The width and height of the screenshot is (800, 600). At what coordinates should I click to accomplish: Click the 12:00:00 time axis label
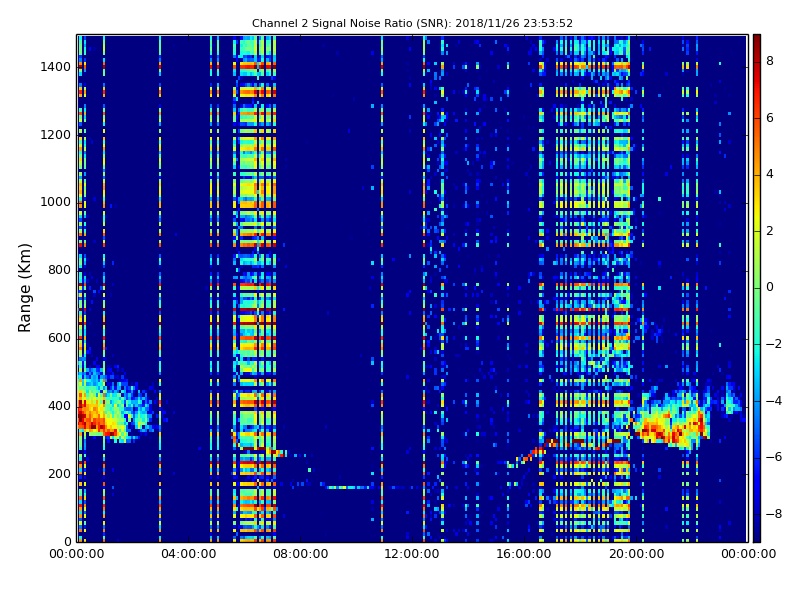tap(412, 554)
